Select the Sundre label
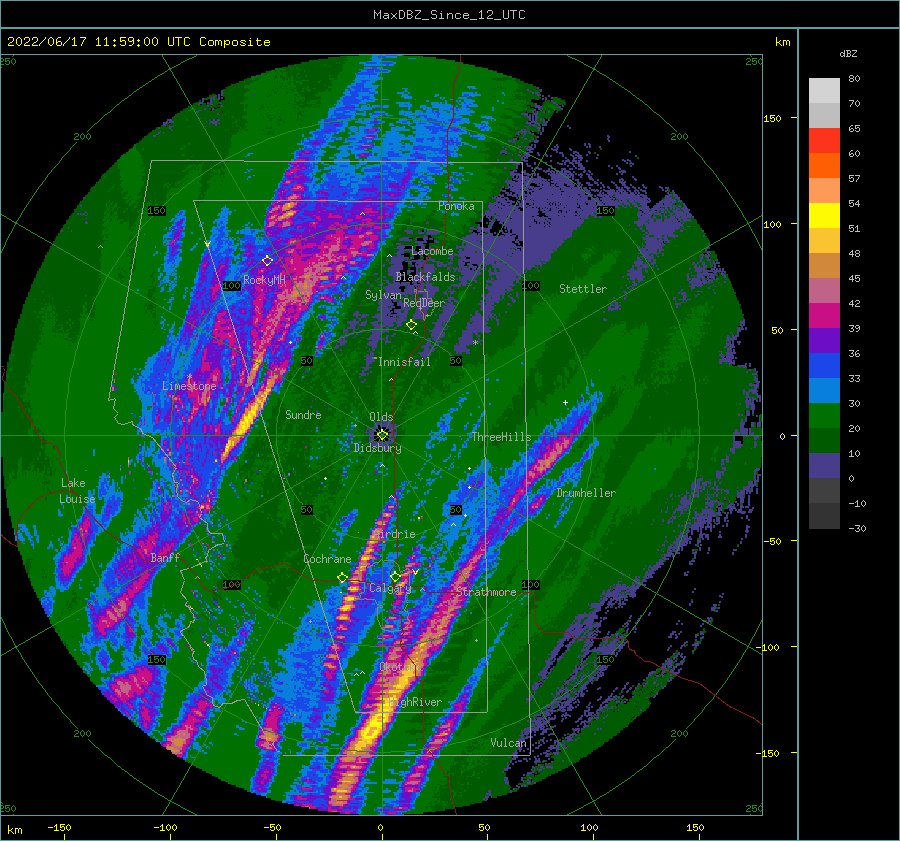The height and width of the screenshot is (841, 900). click(303, 414)
